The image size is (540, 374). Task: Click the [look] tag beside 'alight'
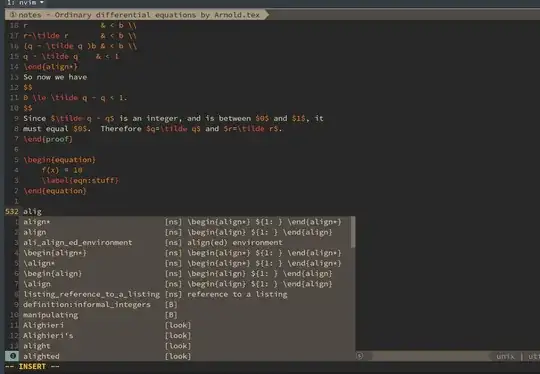(178, 346)
